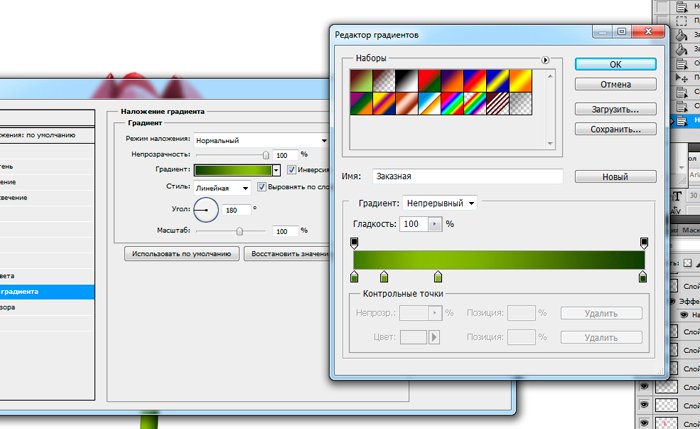The image size is (700, 429).
Task: Toggle the Инверсия checkbox
Action: pyautogui.click(x=291, y=171)
